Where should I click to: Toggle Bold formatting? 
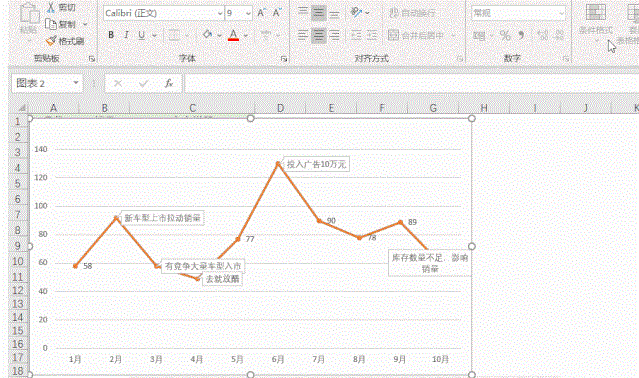(111, 35)
